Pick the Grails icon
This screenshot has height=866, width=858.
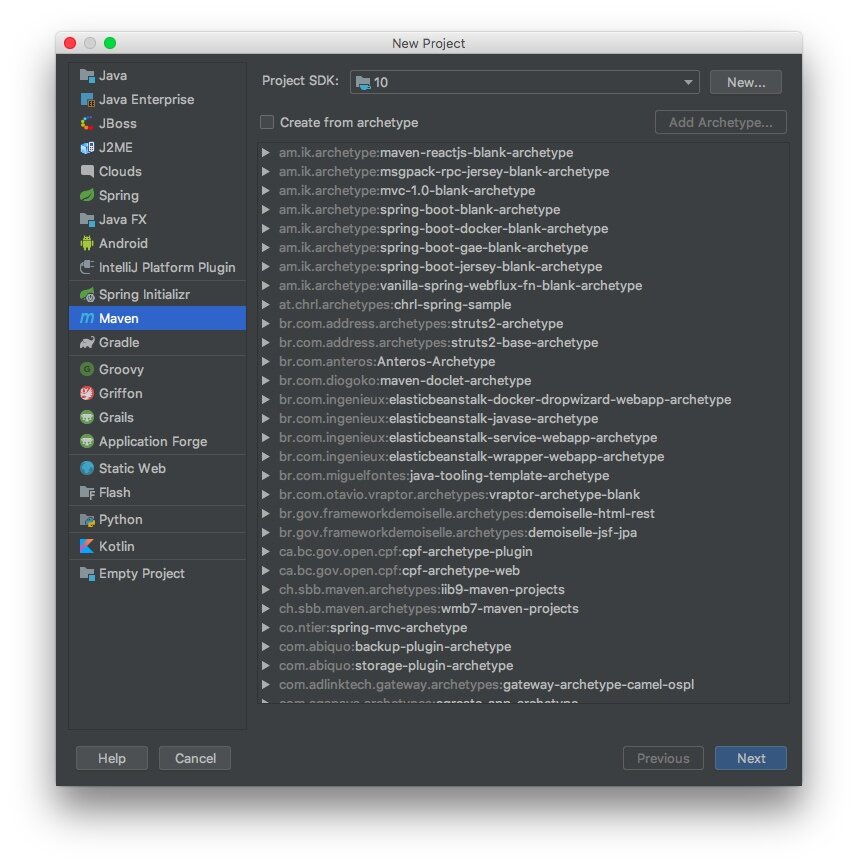[x=87, y=418]
